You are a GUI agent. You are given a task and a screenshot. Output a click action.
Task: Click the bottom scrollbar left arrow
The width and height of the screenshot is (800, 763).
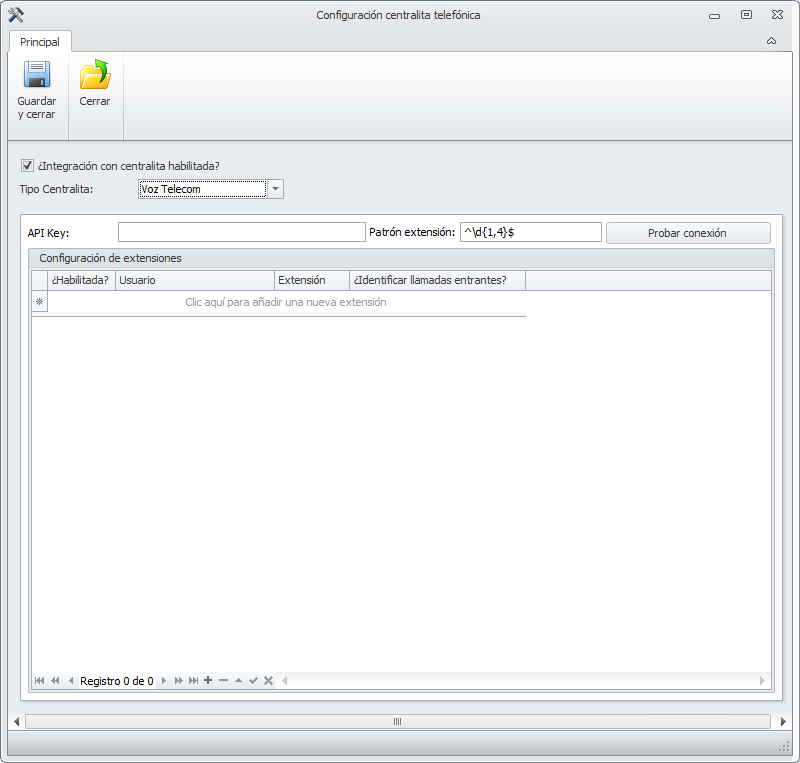pos(16,721)
